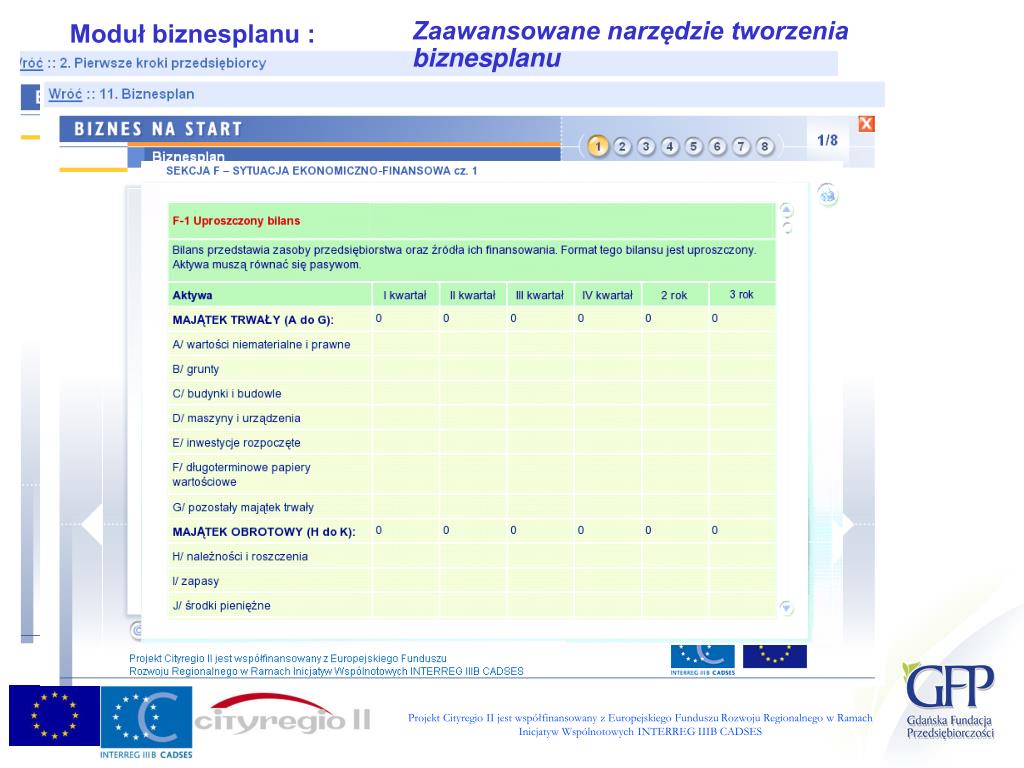Click the Cityregio II logo
Screen dimensions: 1024x768
click(x=283, y=714)
